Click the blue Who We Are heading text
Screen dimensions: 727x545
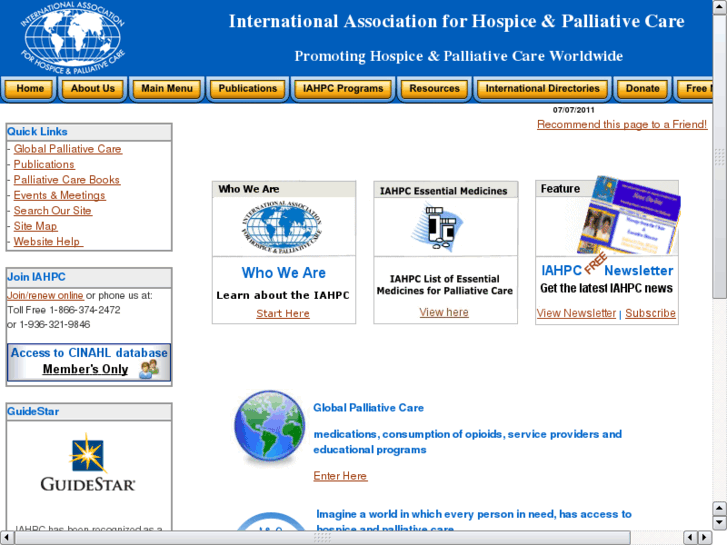(284, 273)
